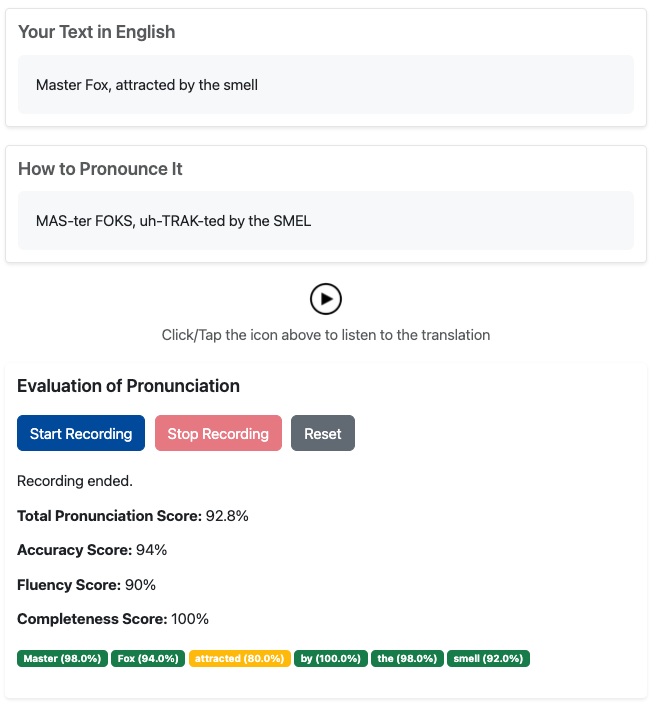Viewport: 653px width, 705px height.
Task: Click the 'Evaluation of Pronunciation' heading
Action: point(128,386)
